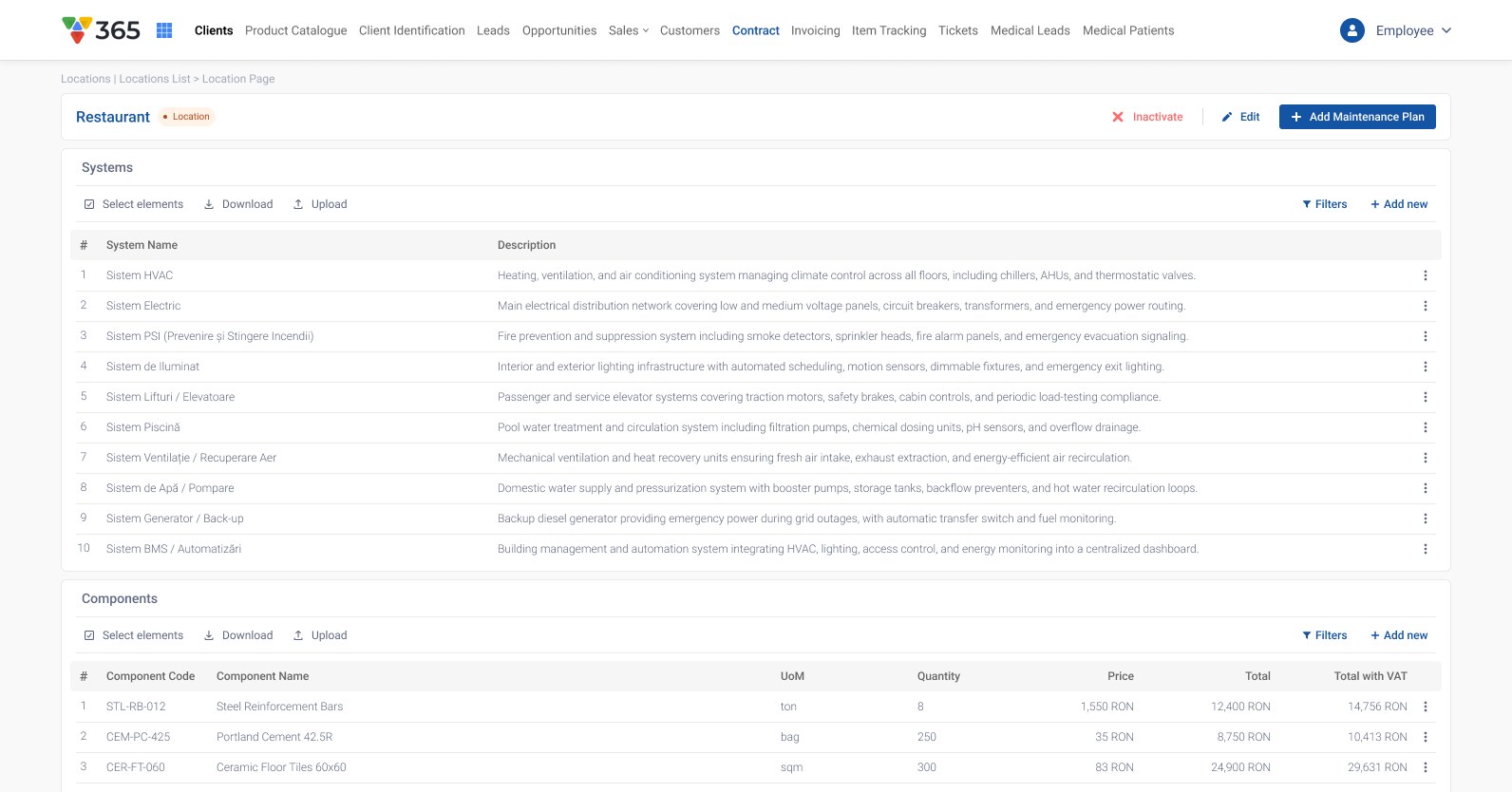The height and width of the screenshot is (792, 1512).
Task: Click the Quantity column header
Action: pos(938,676)
